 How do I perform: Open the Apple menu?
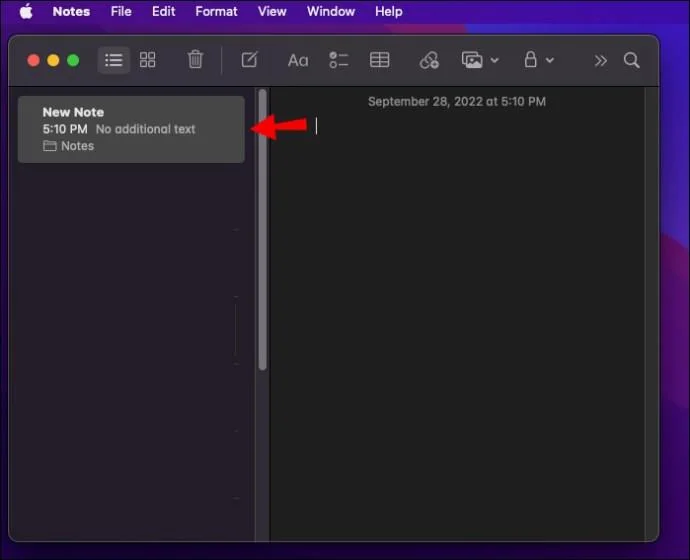point(26,11)
